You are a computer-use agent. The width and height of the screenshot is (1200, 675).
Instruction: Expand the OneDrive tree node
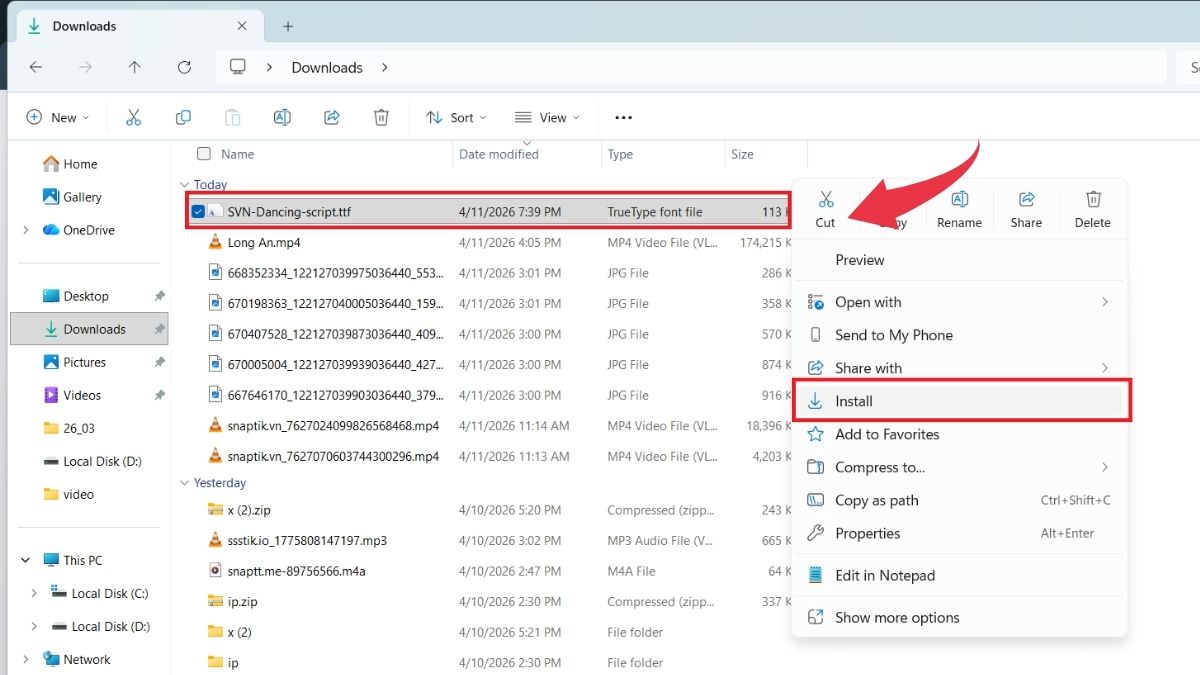click(x=25, y=230)
